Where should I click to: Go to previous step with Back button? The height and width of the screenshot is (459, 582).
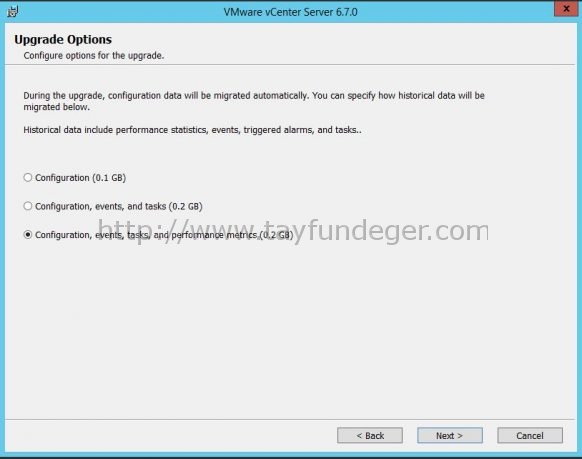click(x=370, y=435)
